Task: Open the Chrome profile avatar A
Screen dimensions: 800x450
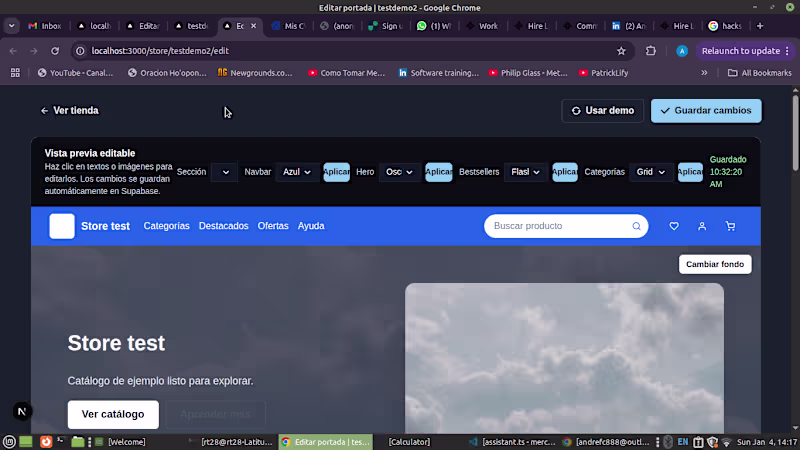Action: (x=682, y=51)
